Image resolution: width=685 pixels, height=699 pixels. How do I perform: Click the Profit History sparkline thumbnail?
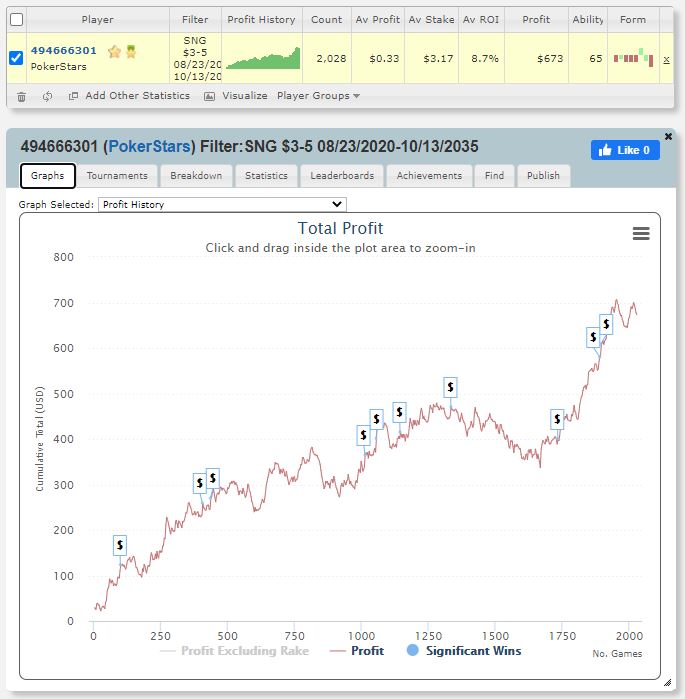pos(263,57)
